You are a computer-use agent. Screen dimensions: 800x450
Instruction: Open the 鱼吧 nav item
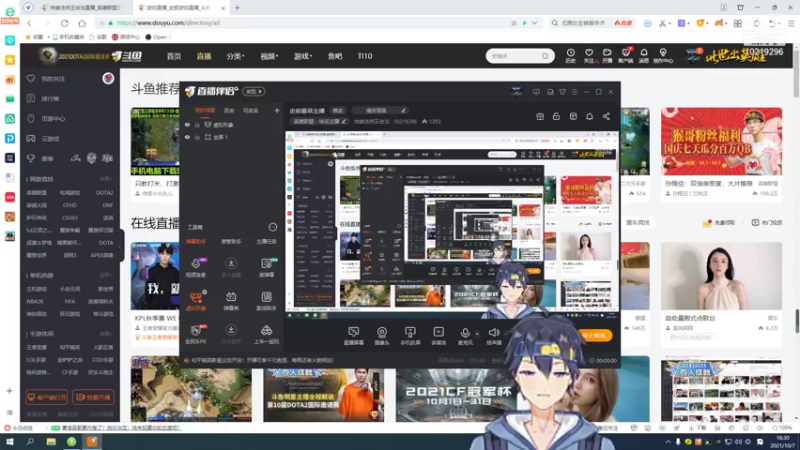click(335, 56)
